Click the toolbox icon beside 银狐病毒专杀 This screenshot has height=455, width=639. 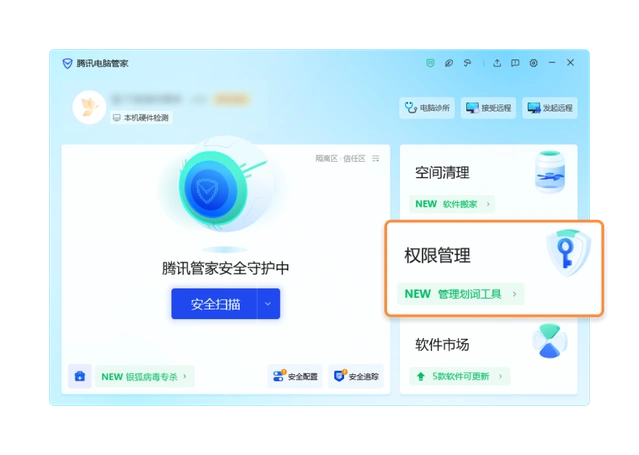coord(80,376)
